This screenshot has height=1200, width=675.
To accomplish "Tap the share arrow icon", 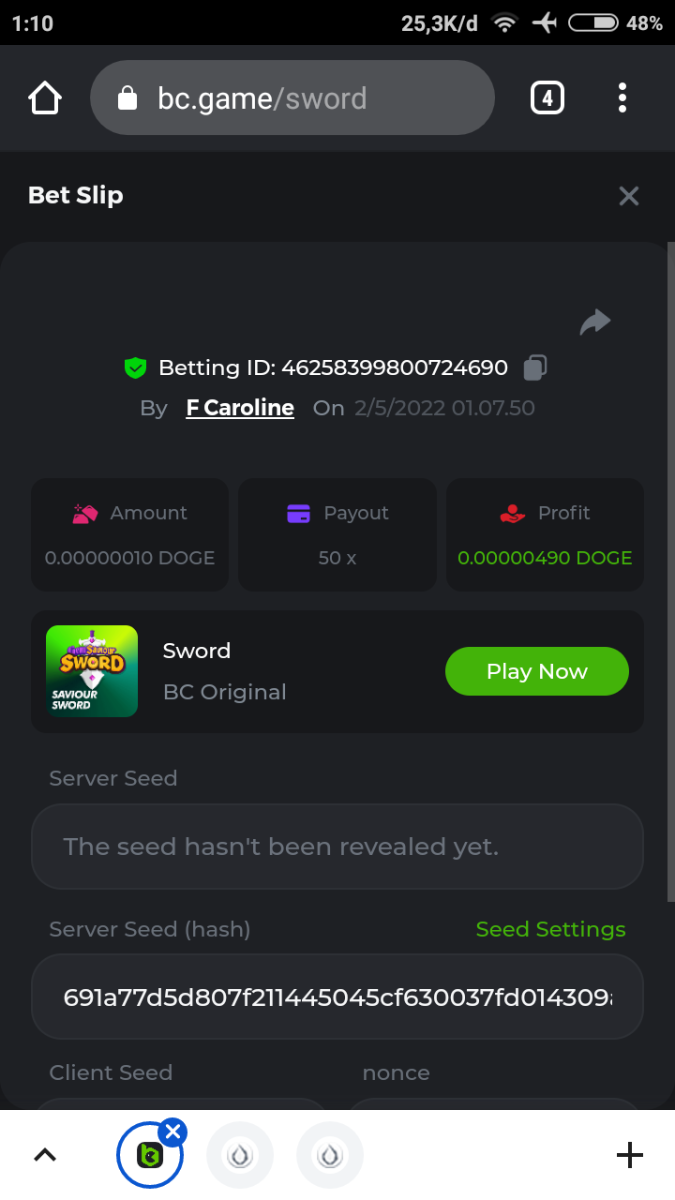I will (595, 322).
